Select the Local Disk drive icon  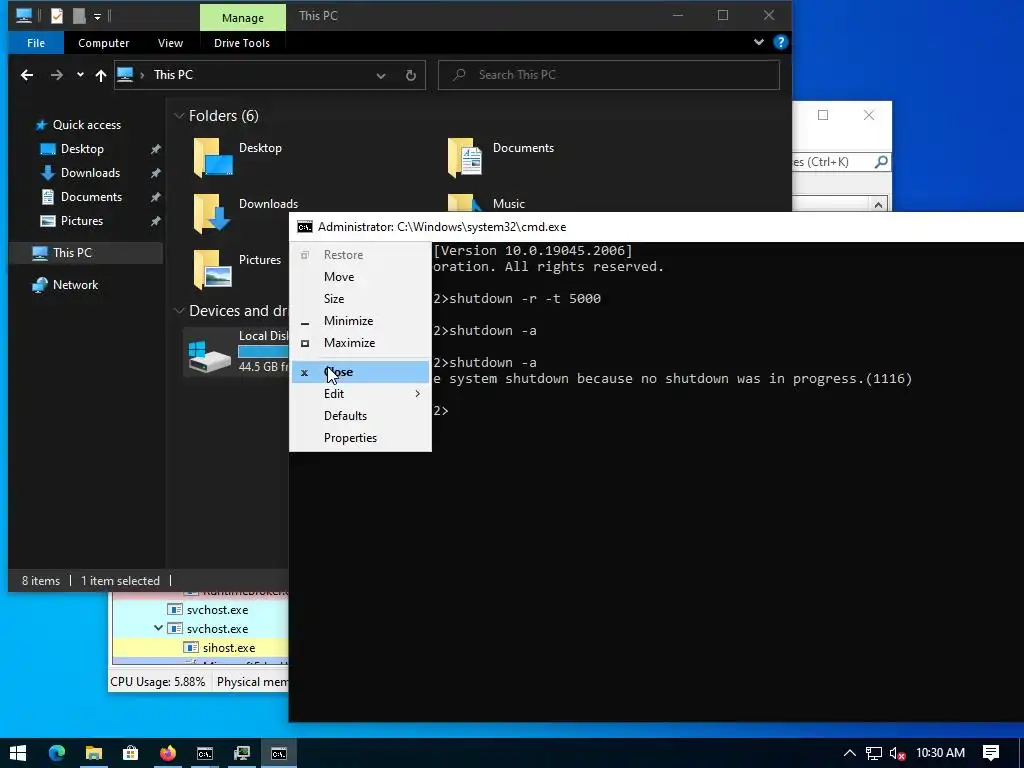[210, 357]
